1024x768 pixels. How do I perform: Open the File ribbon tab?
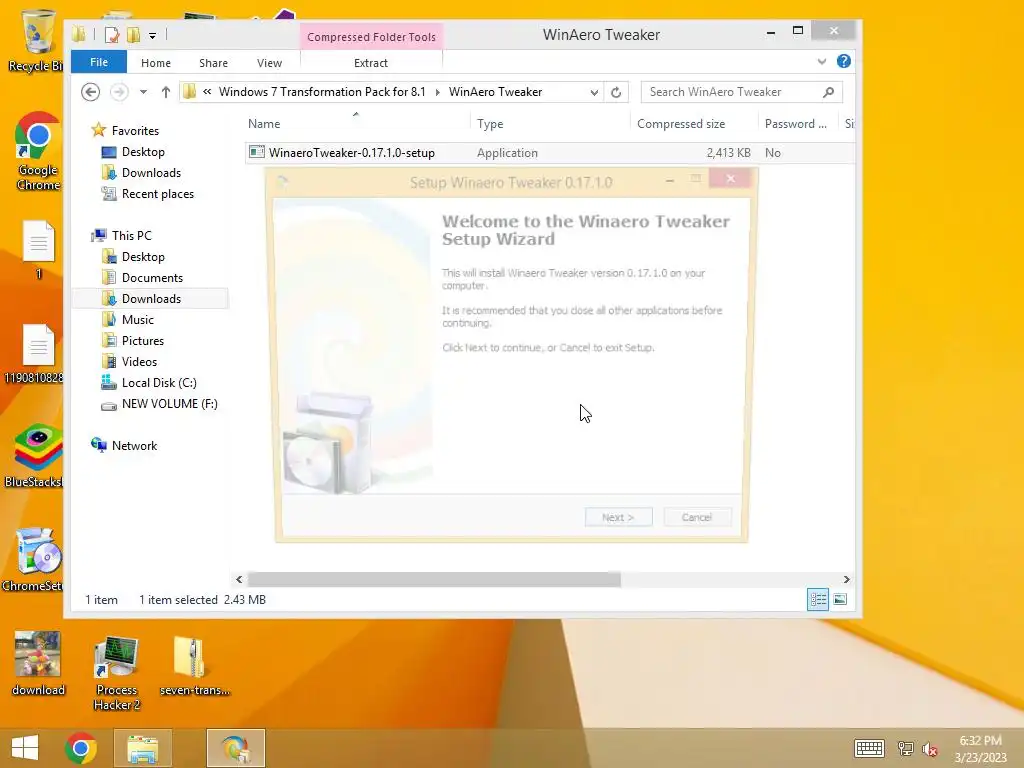pos(99,62)
